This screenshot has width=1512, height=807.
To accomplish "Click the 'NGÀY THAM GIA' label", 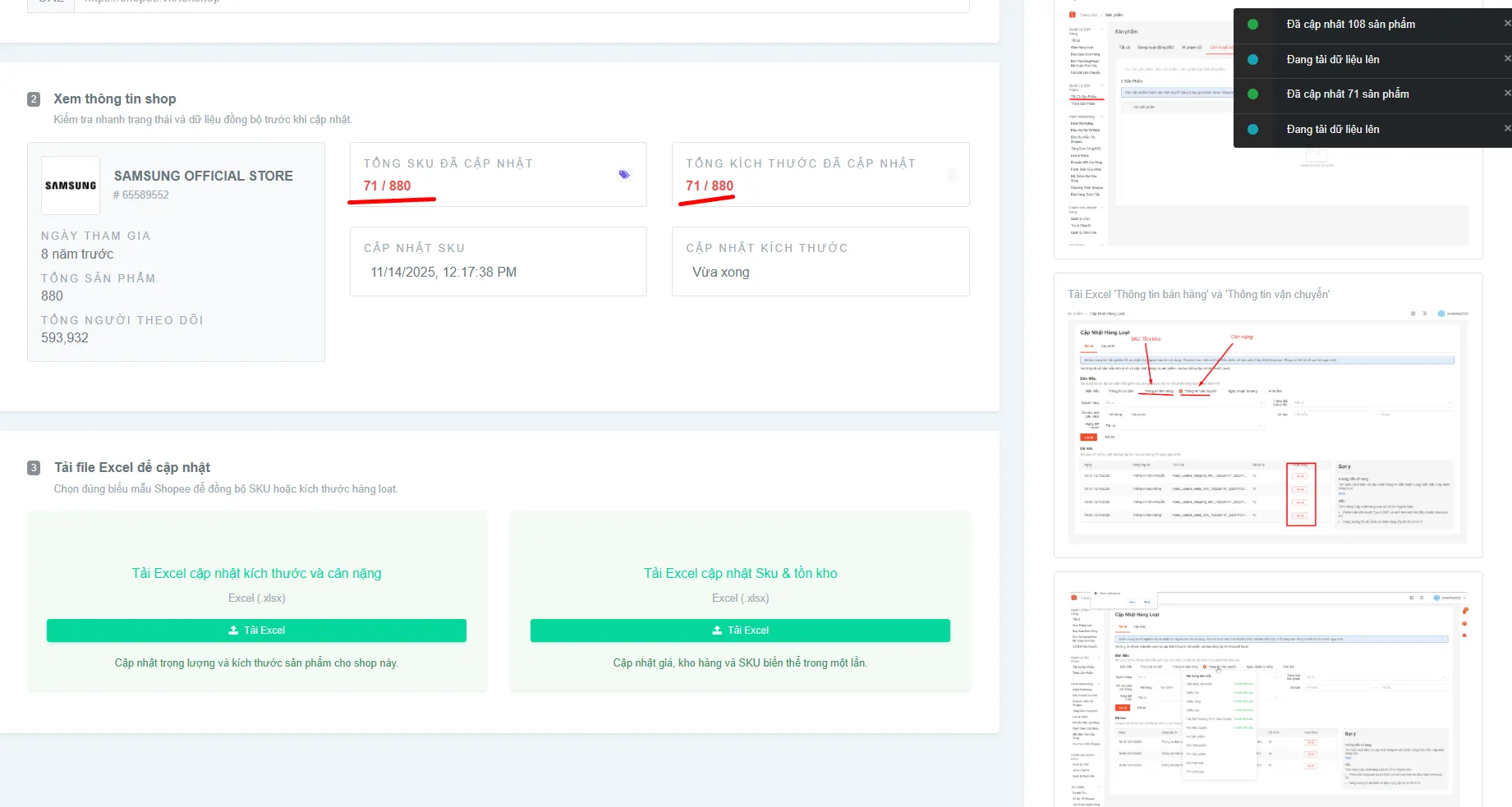I will point(96,236).
